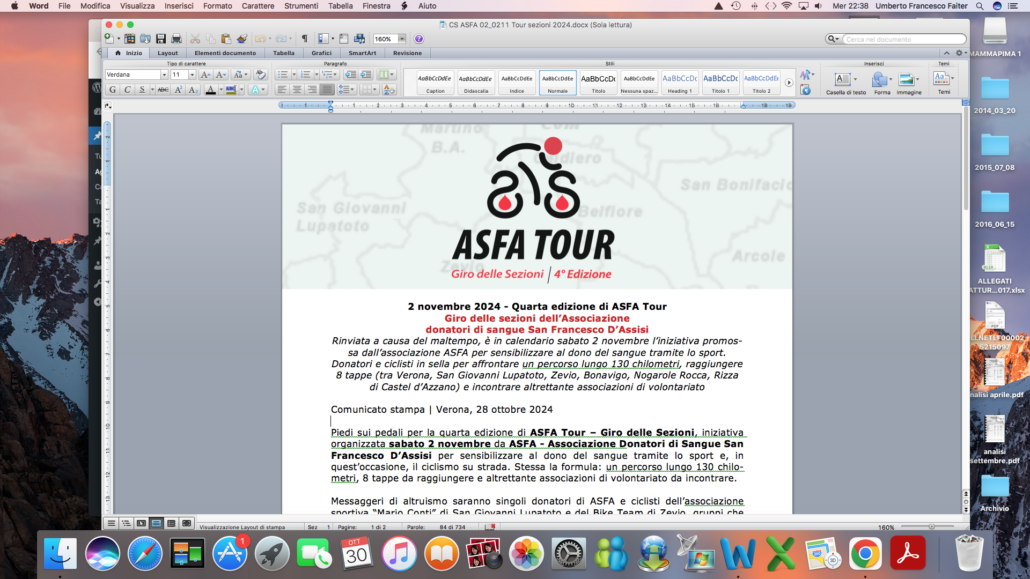Sort the selection with A-Z icon
The image size is (1030, 579).
pos(389,90)
